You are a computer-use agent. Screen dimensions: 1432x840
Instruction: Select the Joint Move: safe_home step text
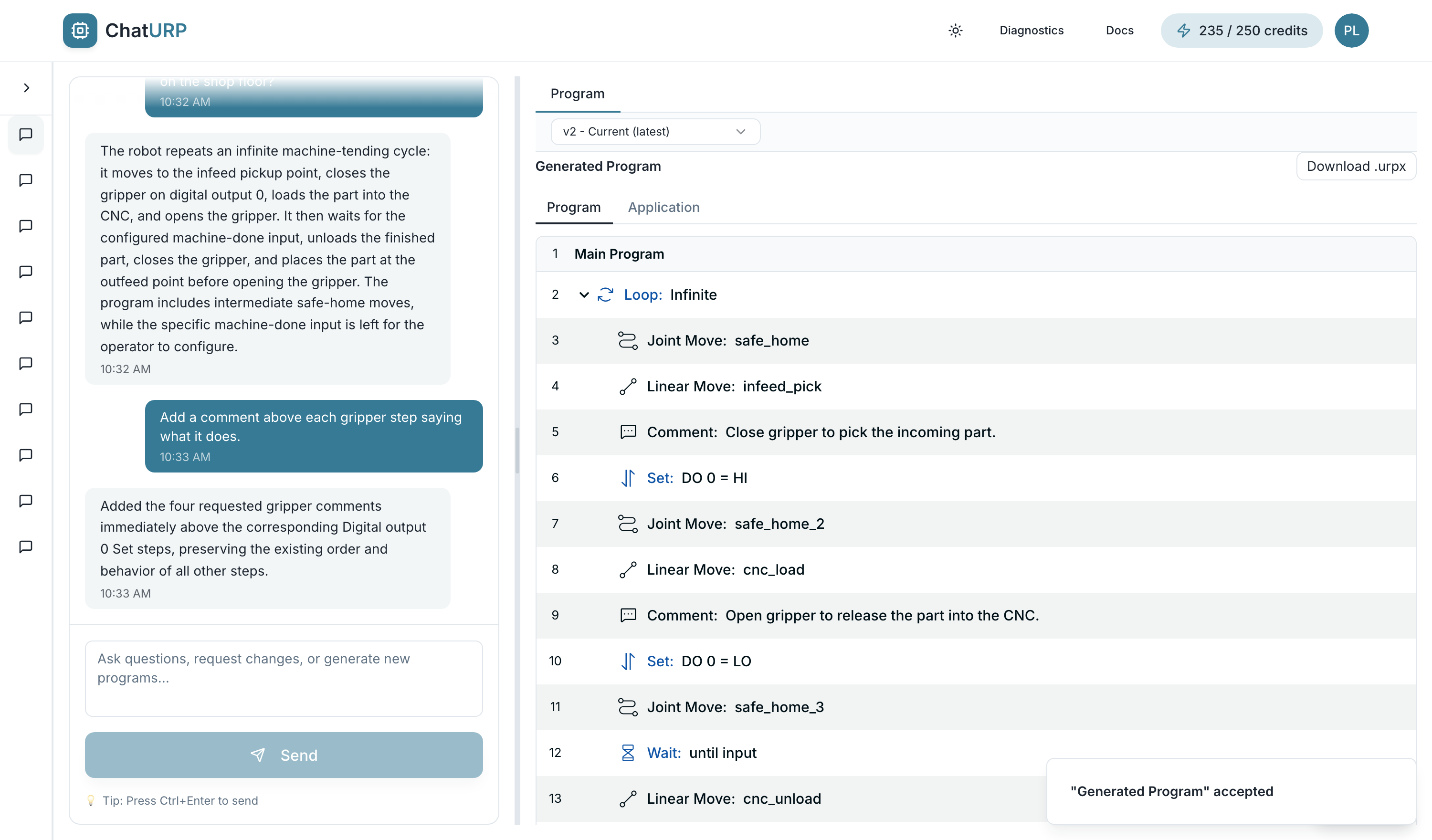coord(728,340)
